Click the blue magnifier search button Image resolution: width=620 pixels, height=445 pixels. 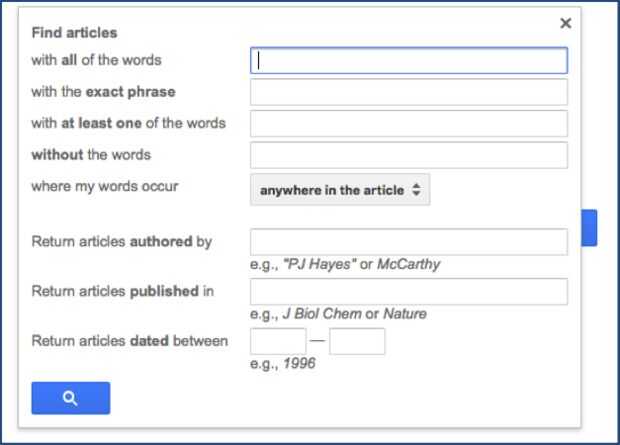(x=70, y=398)
